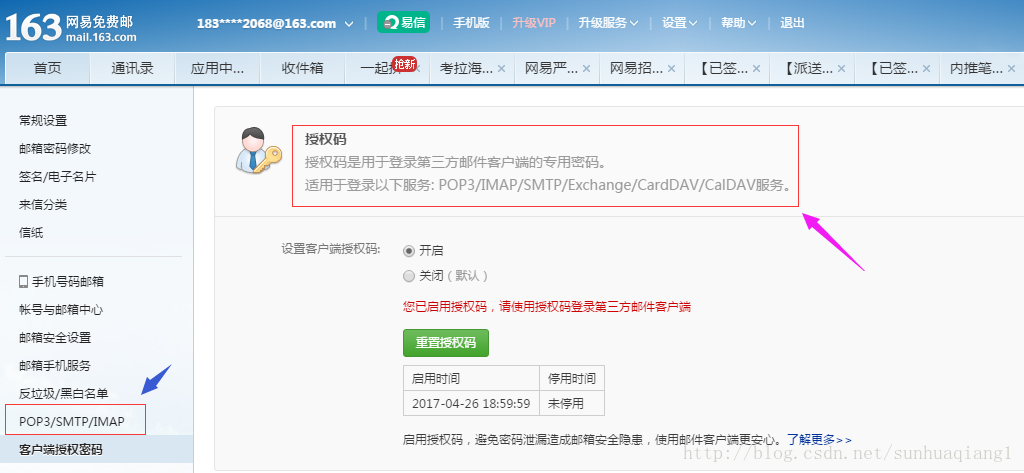Open 来信分类 settings
The height and width of the screenshot is (473, 1024).
tap(43, 205)
